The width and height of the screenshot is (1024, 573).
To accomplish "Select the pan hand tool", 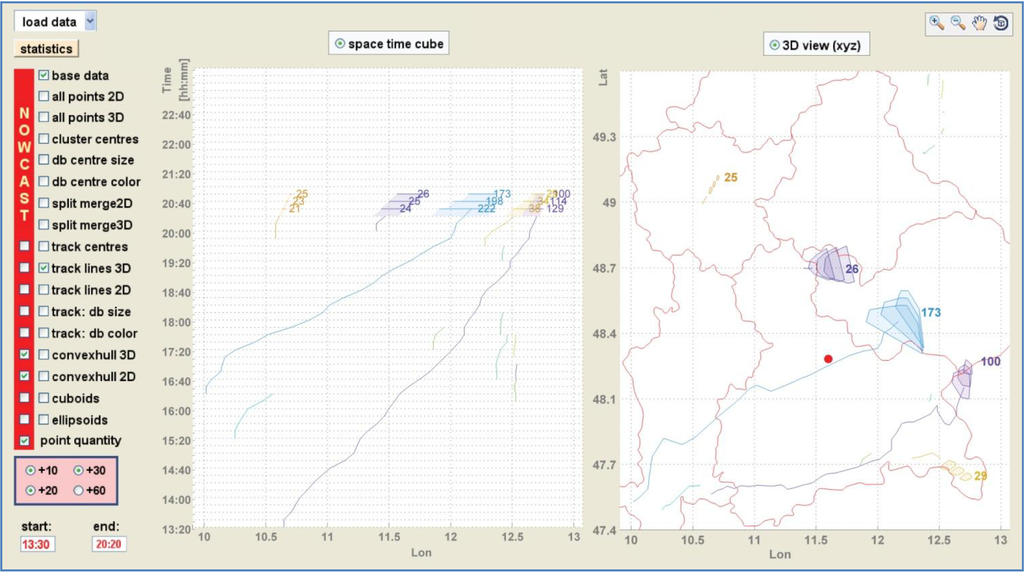I will 979,24.
